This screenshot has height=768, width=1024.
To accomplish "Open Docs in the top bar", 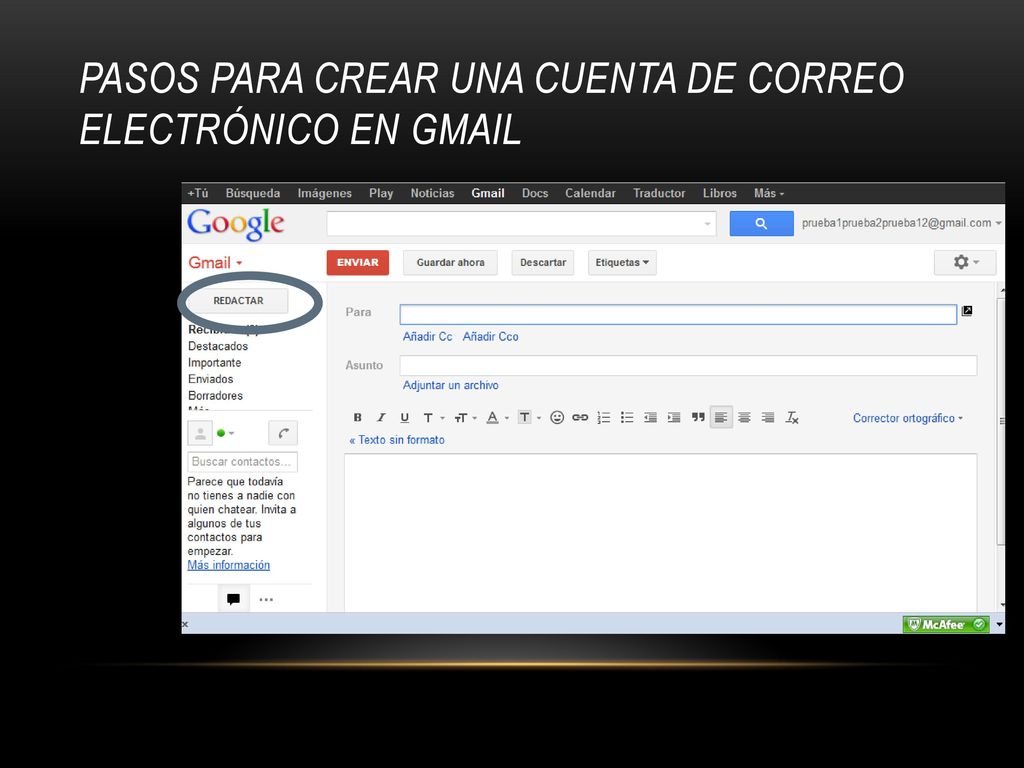I will point(535,193).
